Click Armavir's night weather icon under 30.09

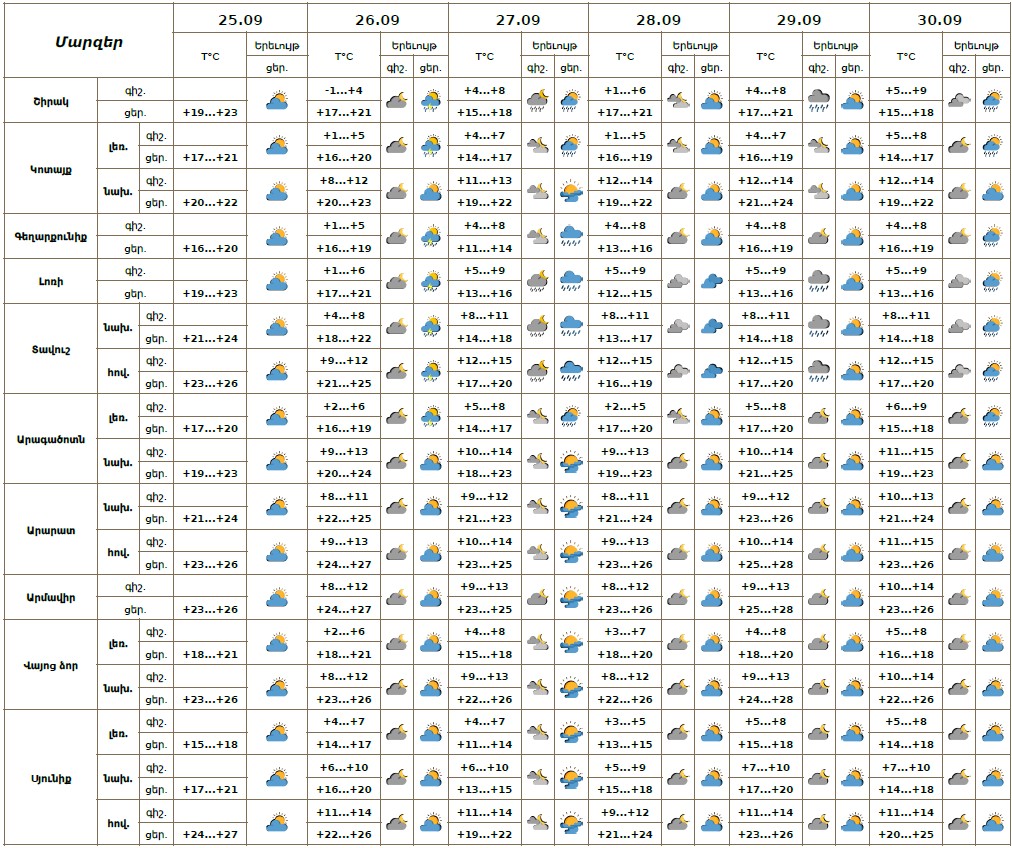pos(958,598)
